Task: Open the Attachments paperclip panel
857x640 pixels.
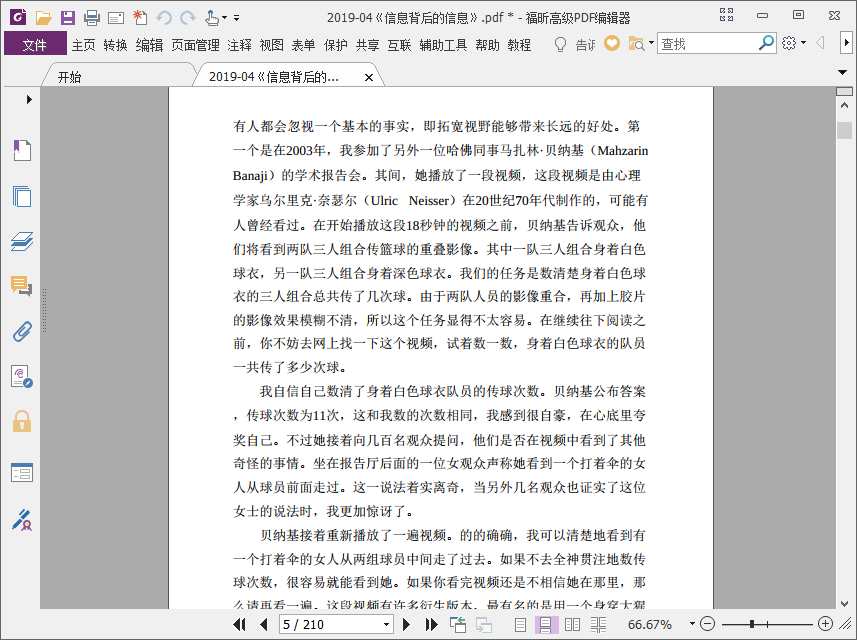Action: [x=22, y=331]
